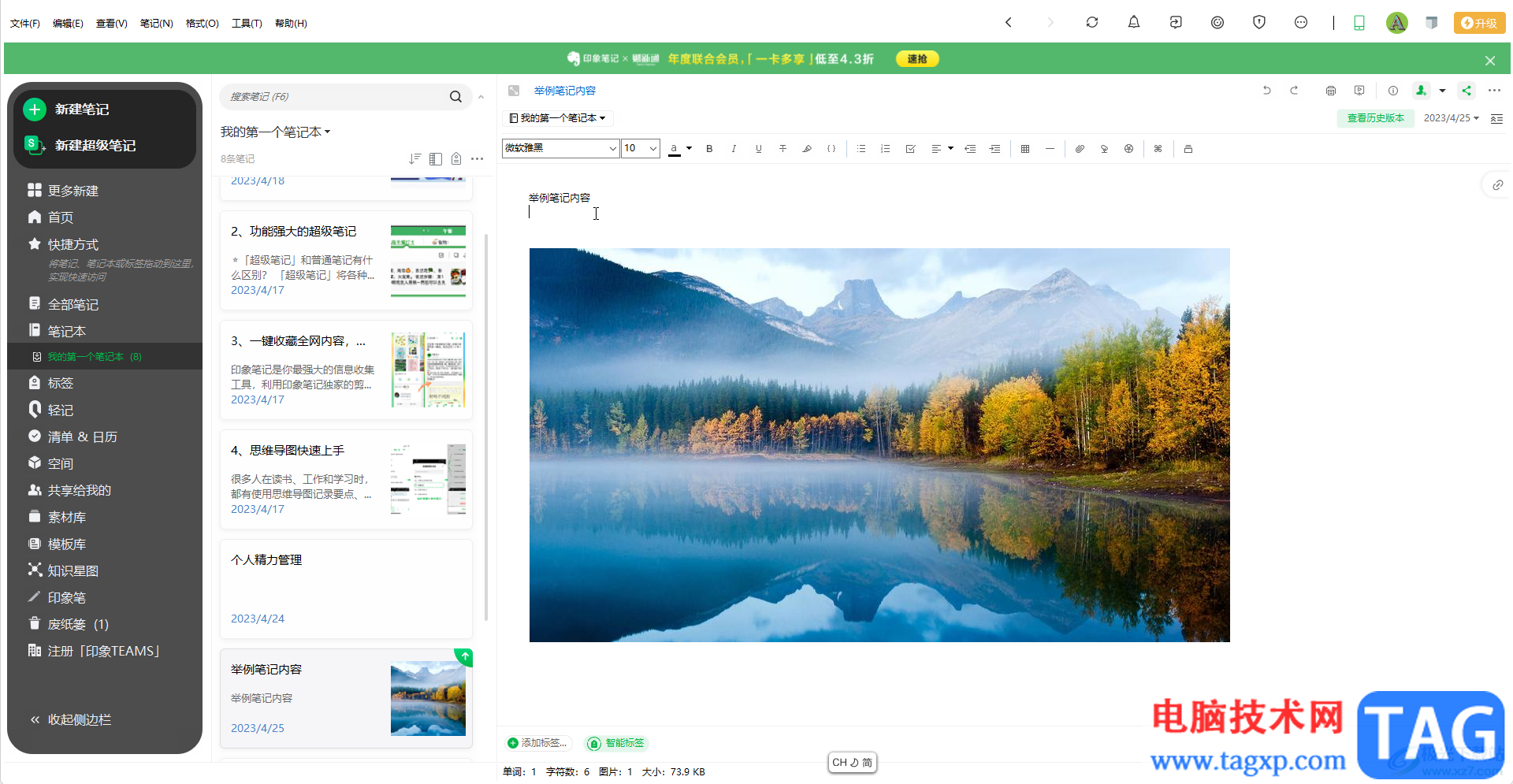Open the font family dropdown showing 微软雅黑
This screenshot has height=784, width=1513.
pyautogui.click(x=560, y=148)
